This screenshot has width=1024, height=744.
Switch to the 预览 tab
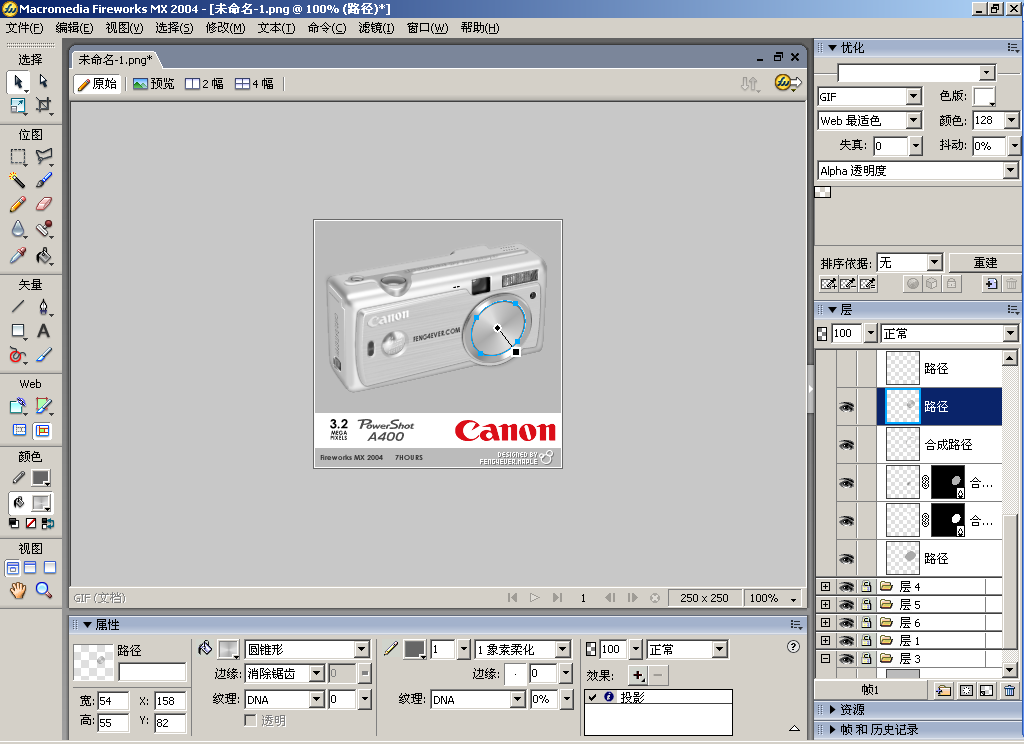154,84
